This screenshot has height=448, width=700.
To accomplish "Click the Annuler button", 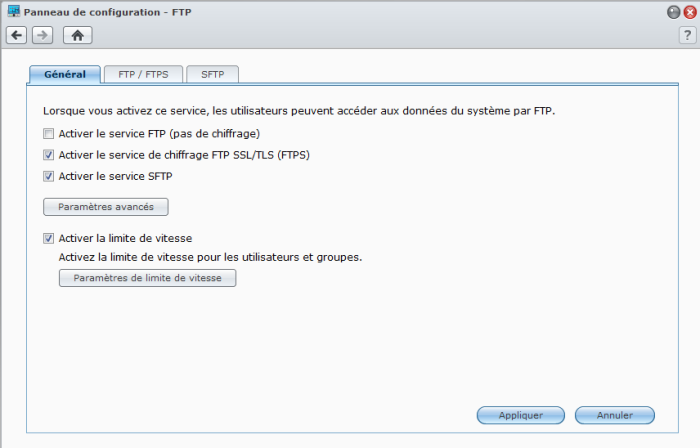I will click(x=615, y=414).
